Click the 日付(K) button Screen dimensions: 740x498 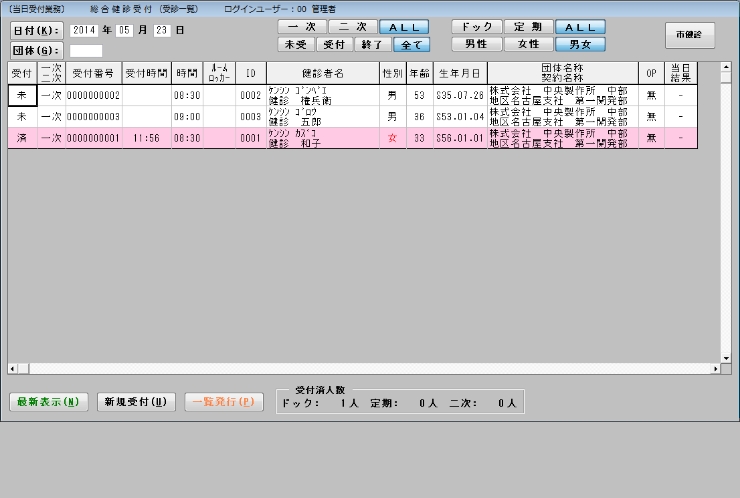click(x=36, y=31)
